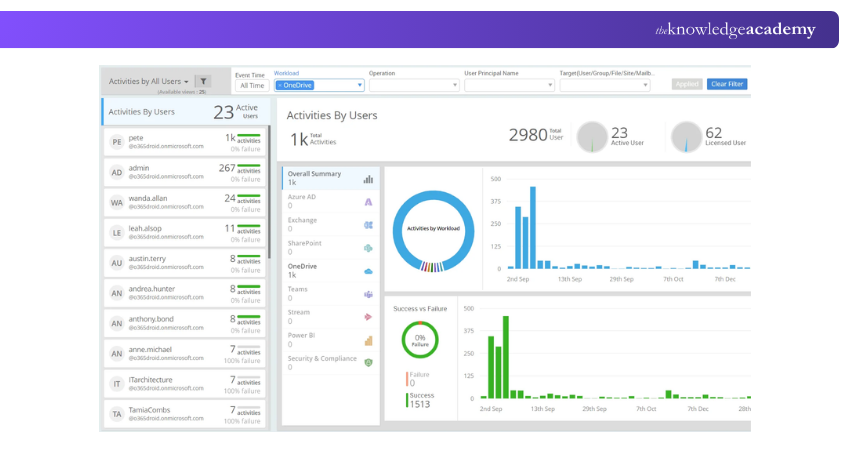Viewport: 850px width, 450px height.
Task: Click the tallest blue bar in activities chart
Action: tap(533, 228)
